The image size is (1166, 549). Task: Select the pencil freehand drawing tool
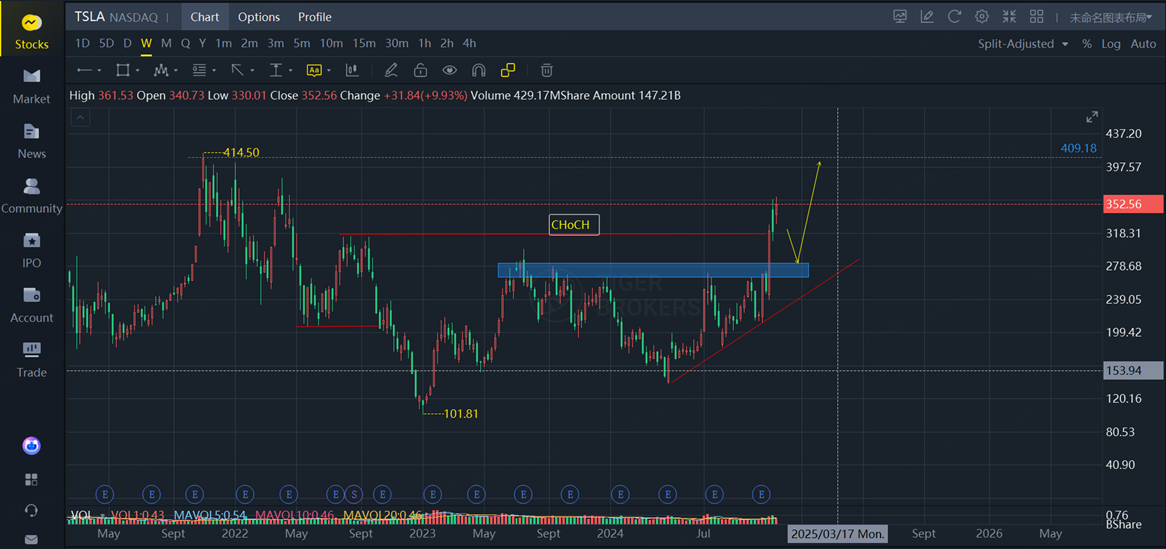click(390, 70)
